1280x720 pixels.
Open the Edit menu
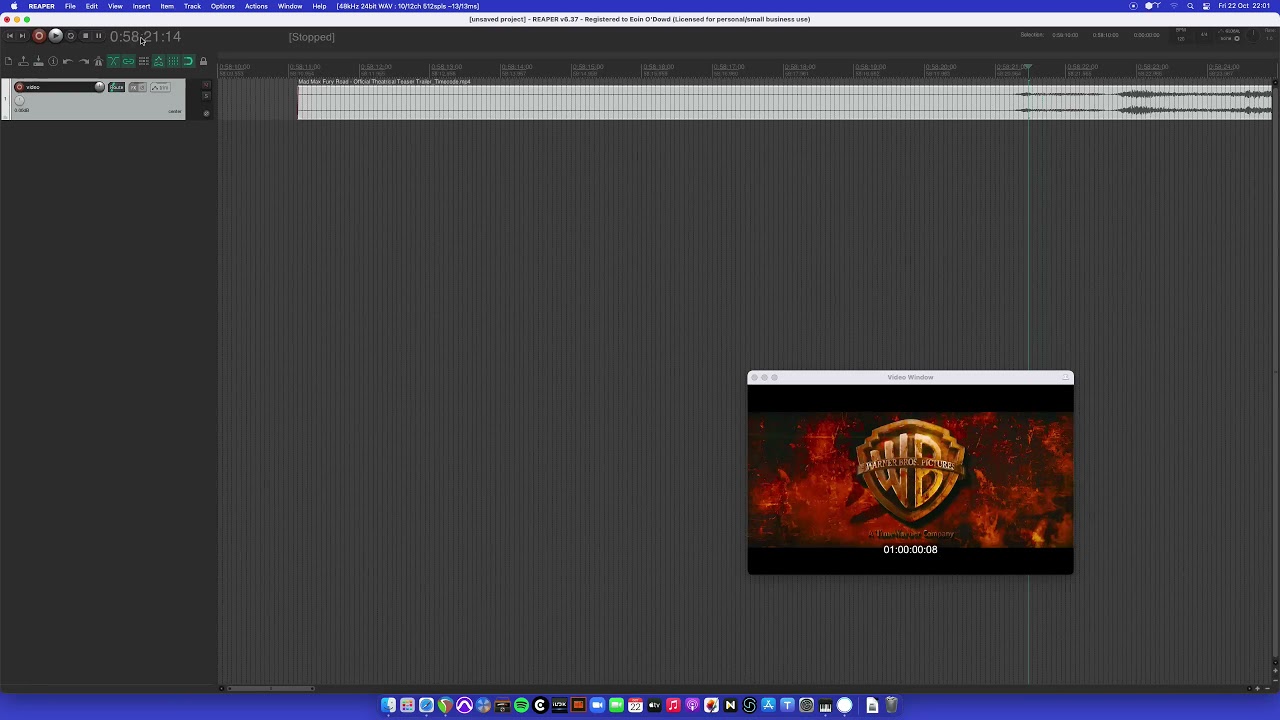click(x=91, y=6)
